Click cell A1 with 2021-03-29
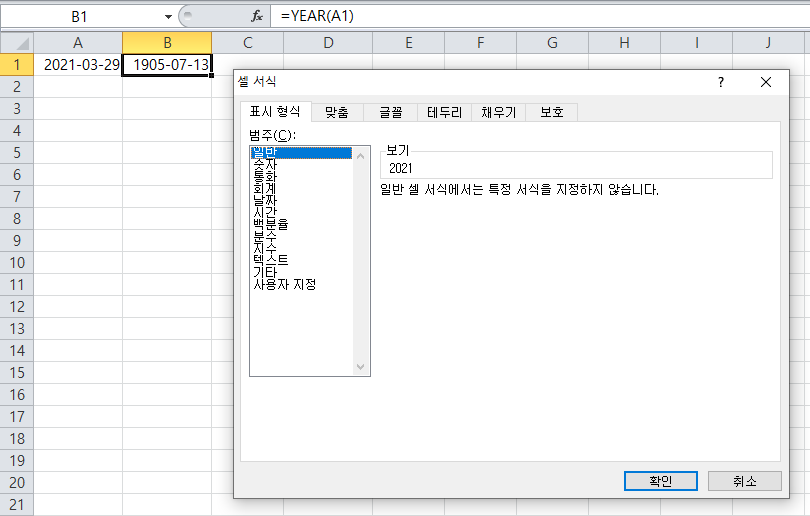 pos(78,65)
